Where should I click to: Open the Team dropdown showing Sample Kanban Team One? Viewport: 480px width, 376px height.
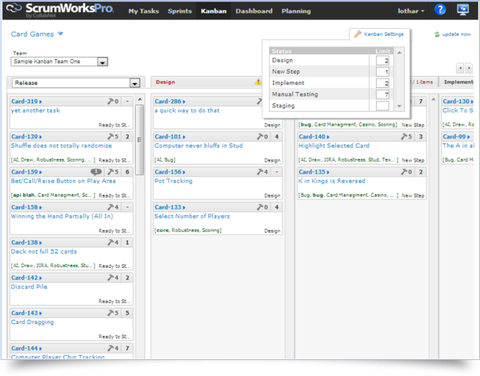coord(59,62)
